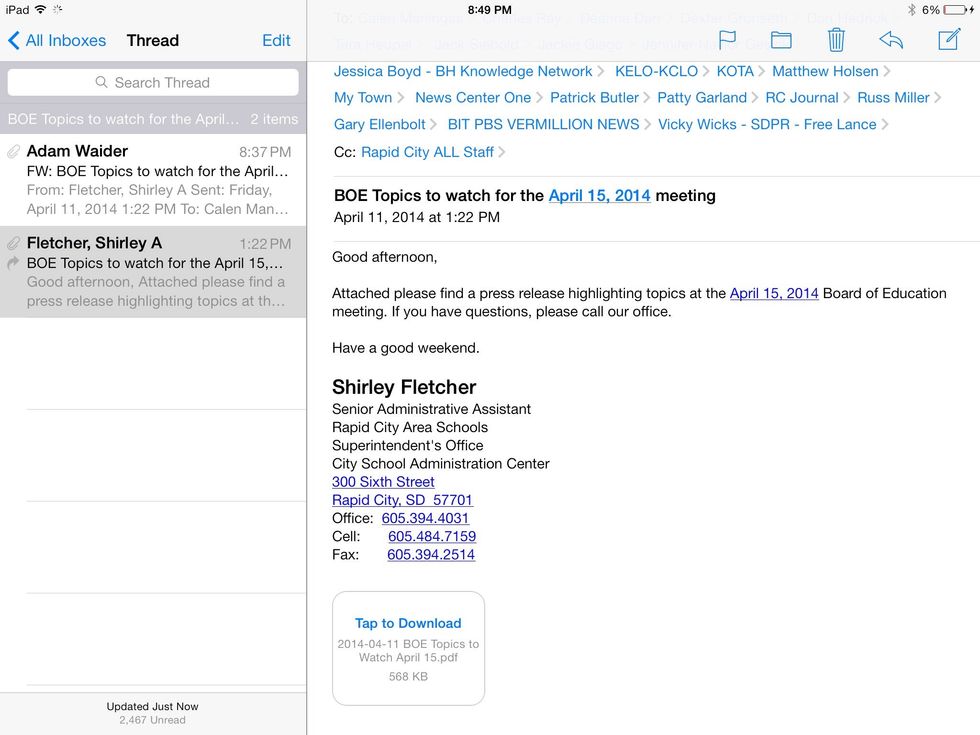The image size is (980, 735).
Task: Open the 300 Sixth Street address link
Action: [383, 481]
